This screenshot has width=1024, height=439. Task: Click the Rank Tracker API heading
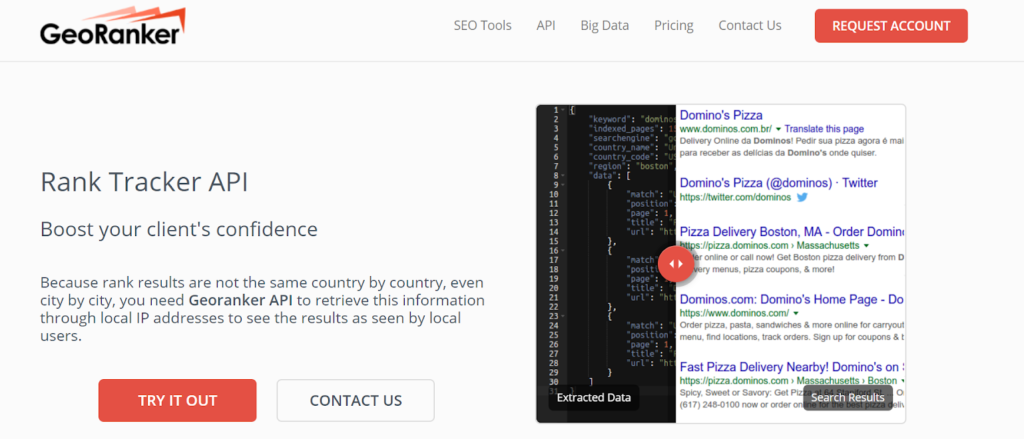point(144,182)
